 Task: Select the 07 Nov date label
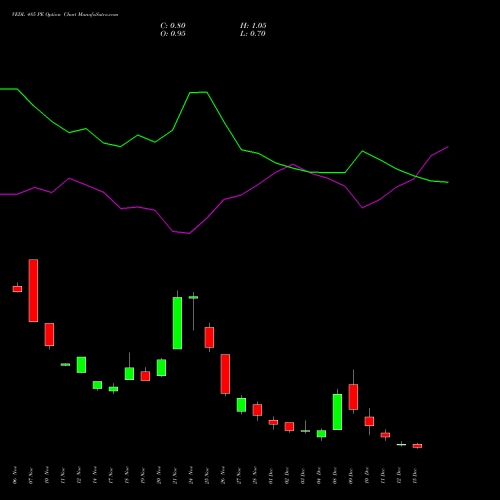[31, 475]
